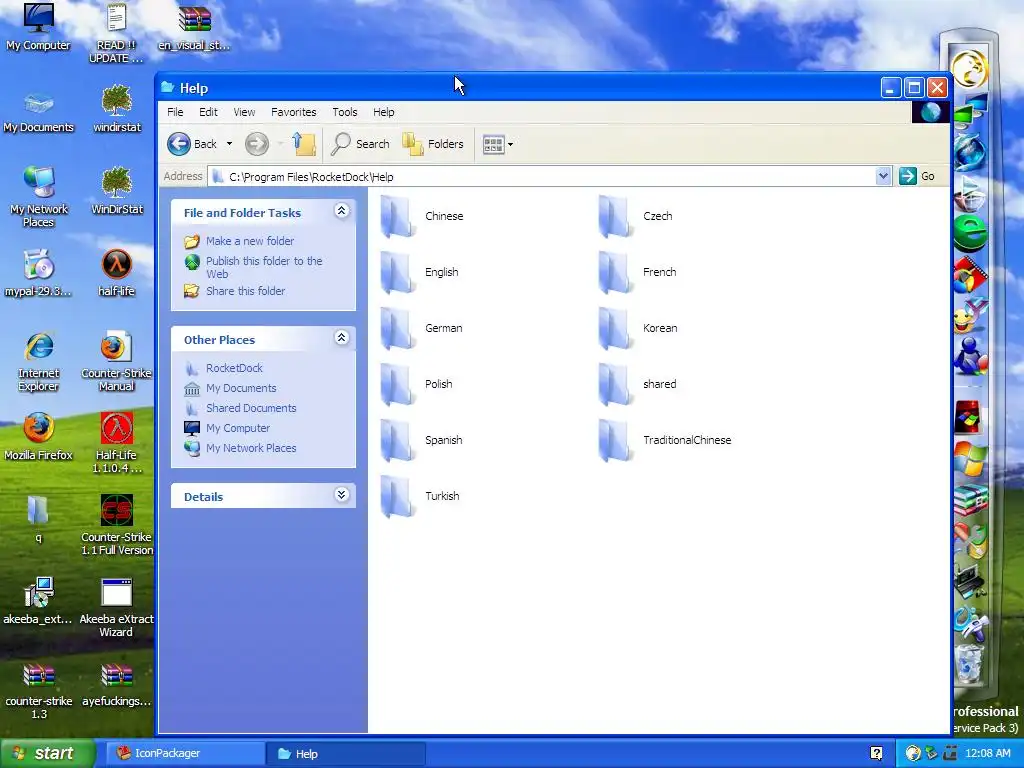This screenshot has height=768, width=1024.
Task: Click the Recycle Bin icon in the dock
Action: click(970, 664)
